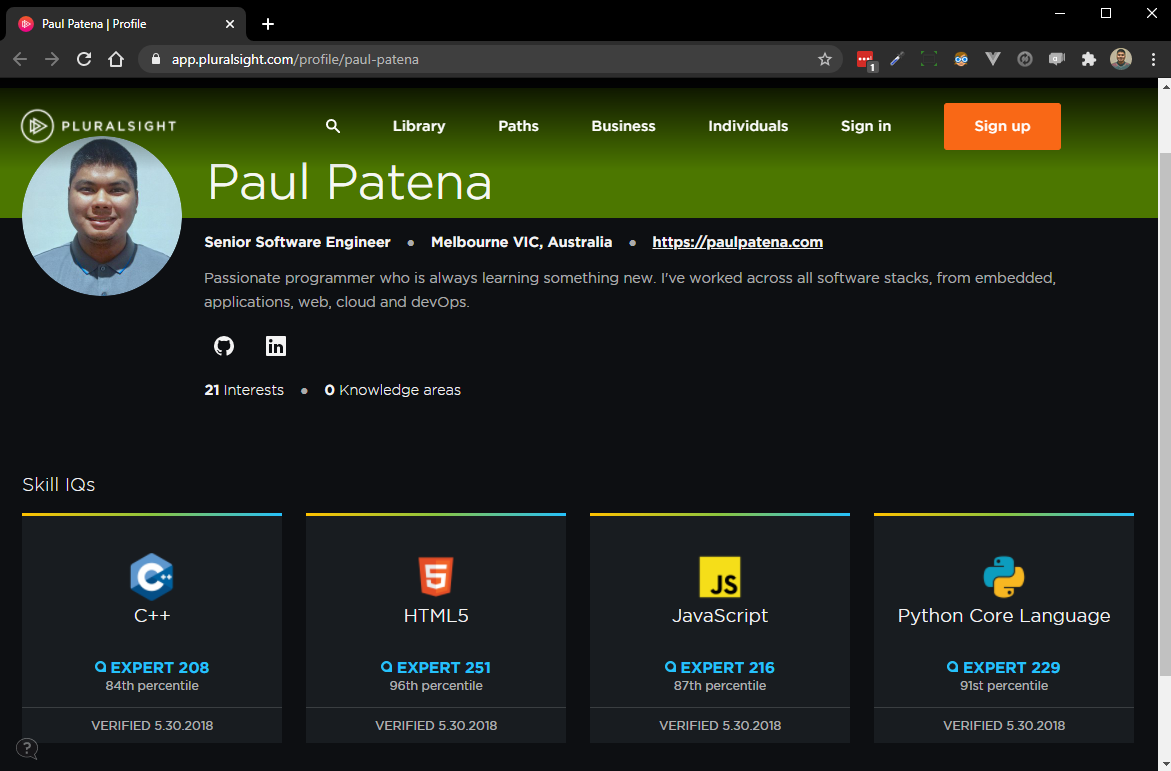This screenshot has height=771, width=1171.
Task: Click the page's vertical scrollbar thumb
Action: (x=1164, y=415)
